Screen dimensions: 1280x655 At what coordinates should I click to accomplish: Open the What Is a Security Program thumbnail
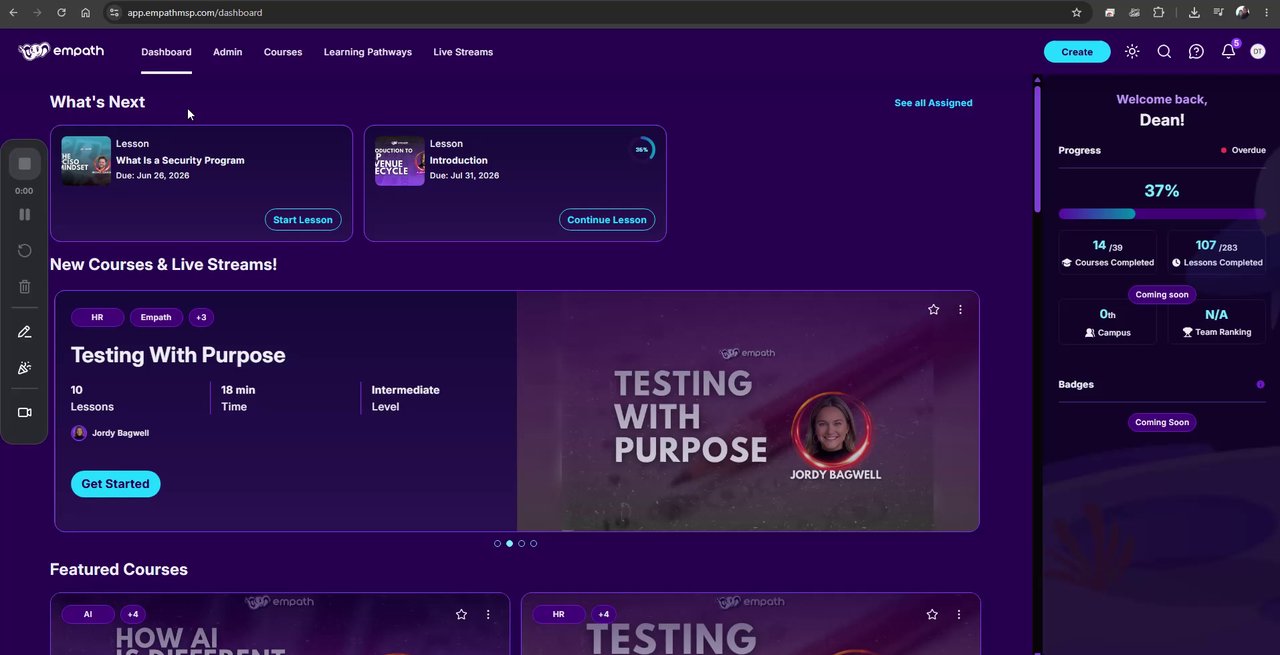point(86,161)
